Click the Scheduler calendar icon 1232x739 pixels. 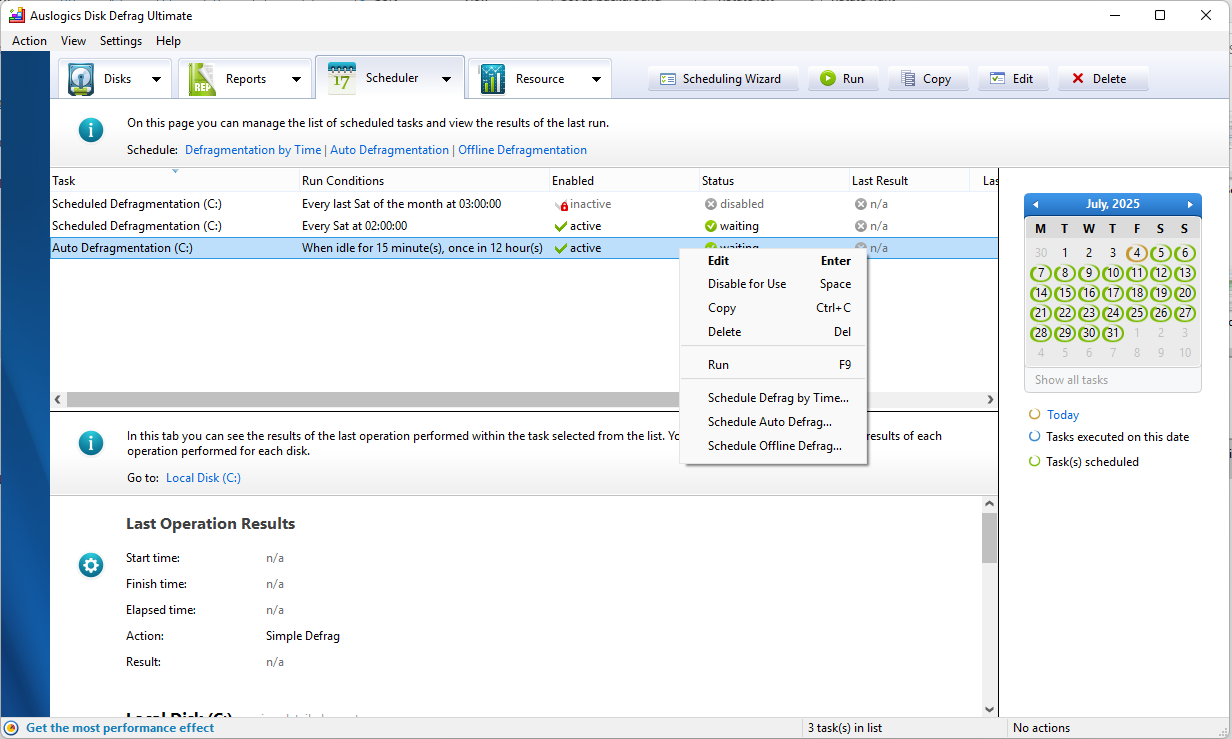[x=341, y=78]
